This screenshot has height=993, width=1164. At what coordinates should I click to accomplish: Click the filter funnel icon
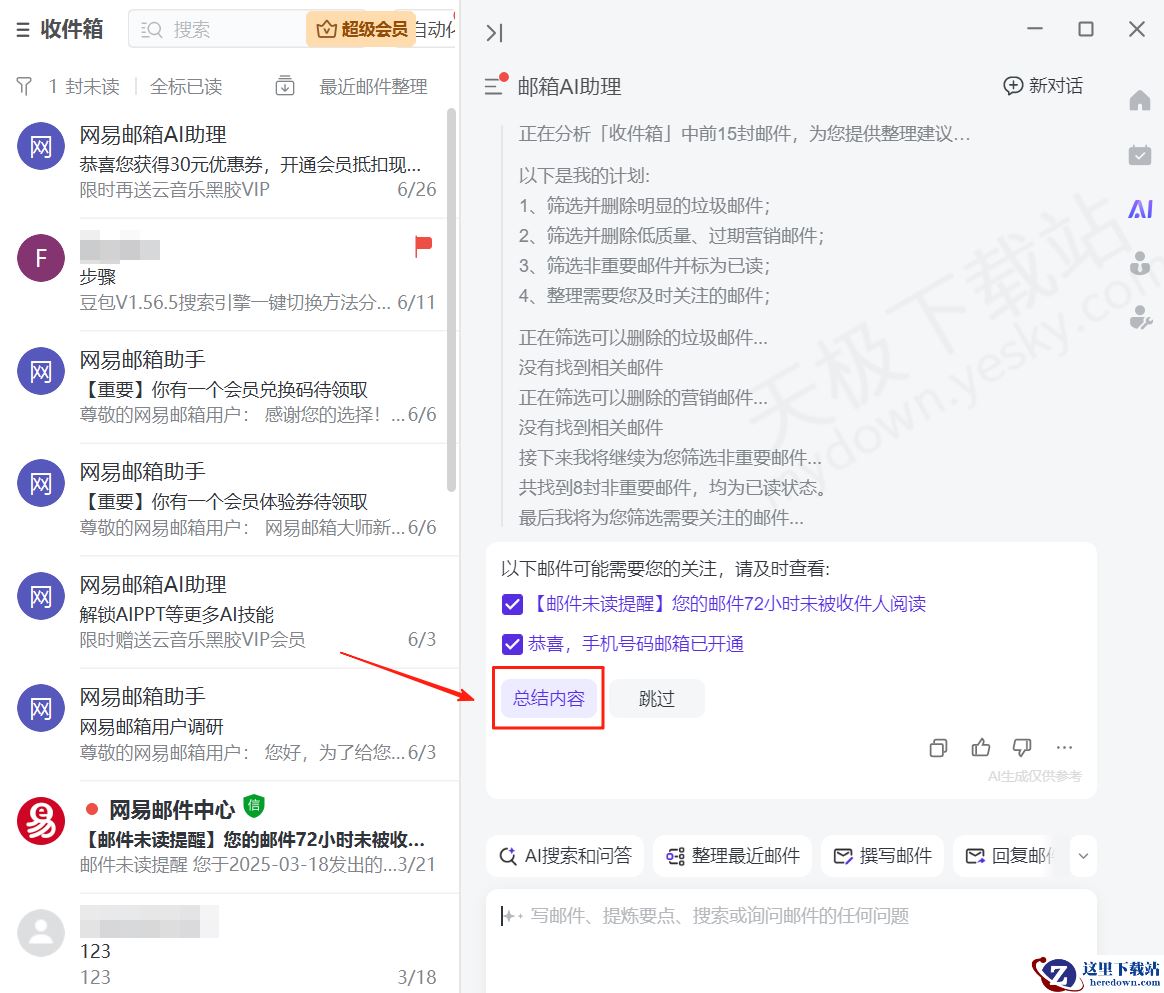coord(24,86)
